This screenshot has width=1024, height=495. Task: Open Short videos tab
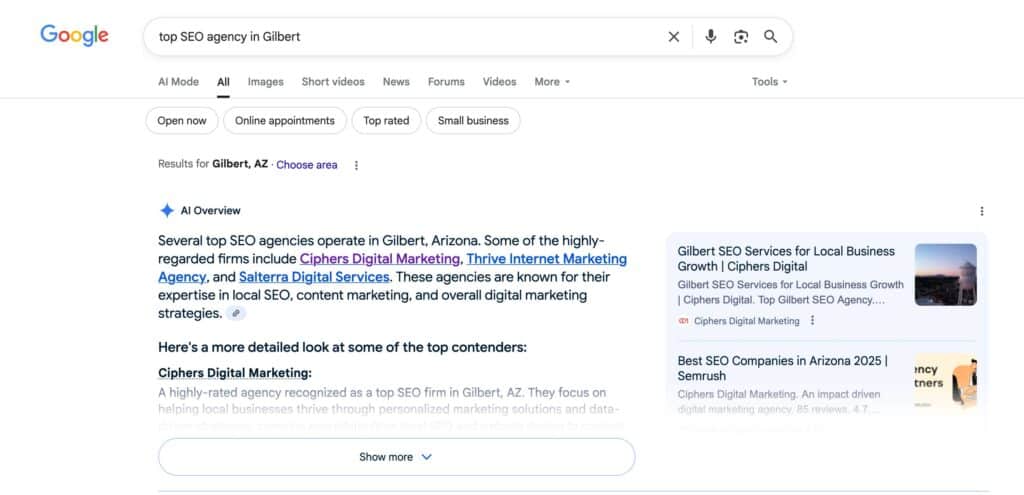[333, 82]
